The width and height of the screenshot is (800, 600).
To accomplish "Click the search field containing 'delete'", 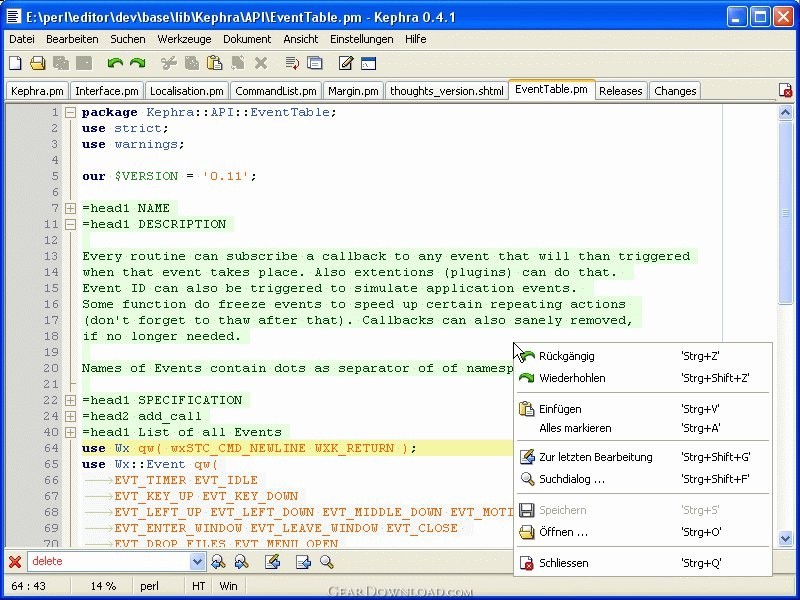I will click(109, 562).
